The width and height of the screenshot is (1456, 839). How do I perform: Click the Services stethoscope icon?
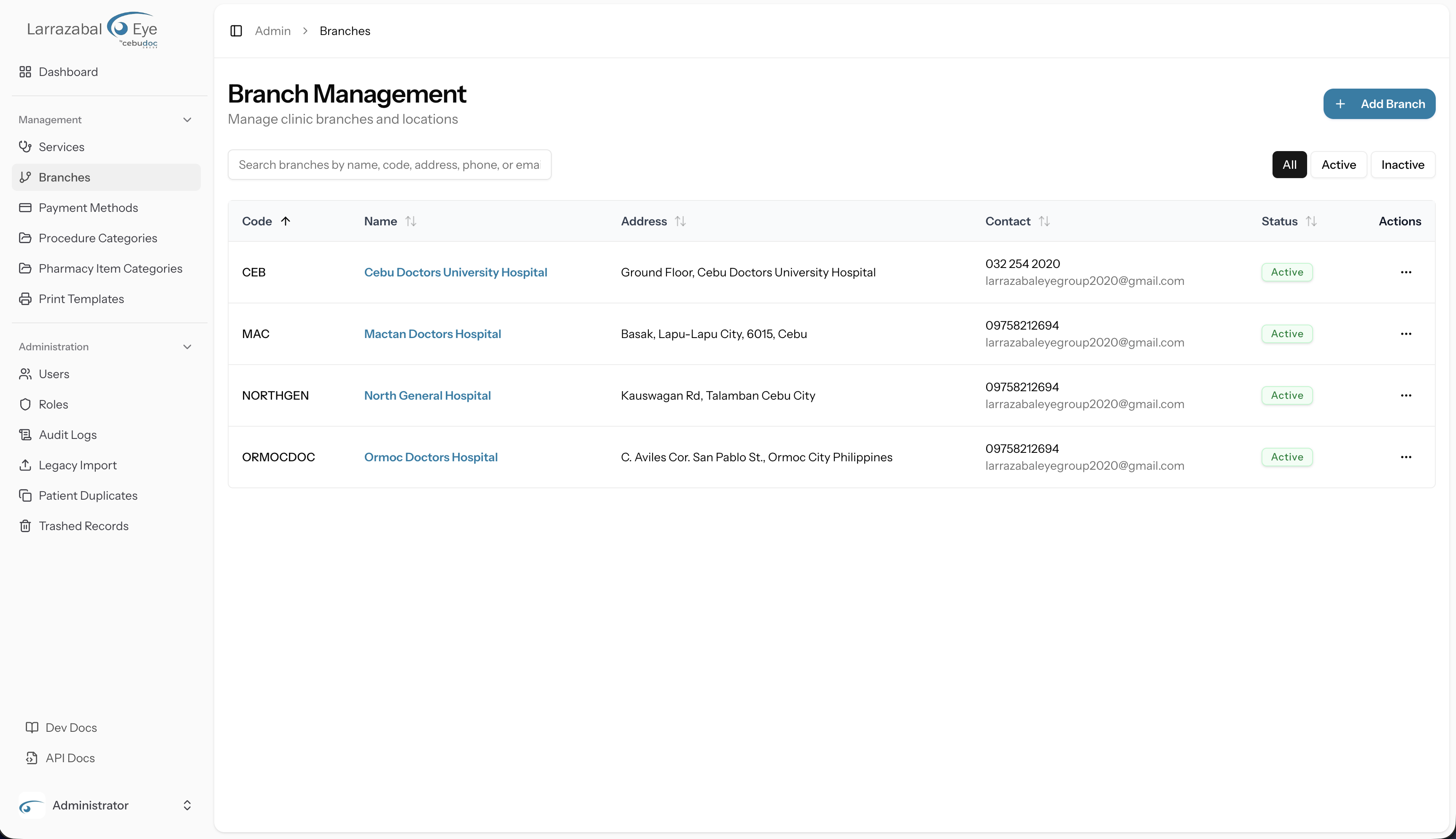25,146
